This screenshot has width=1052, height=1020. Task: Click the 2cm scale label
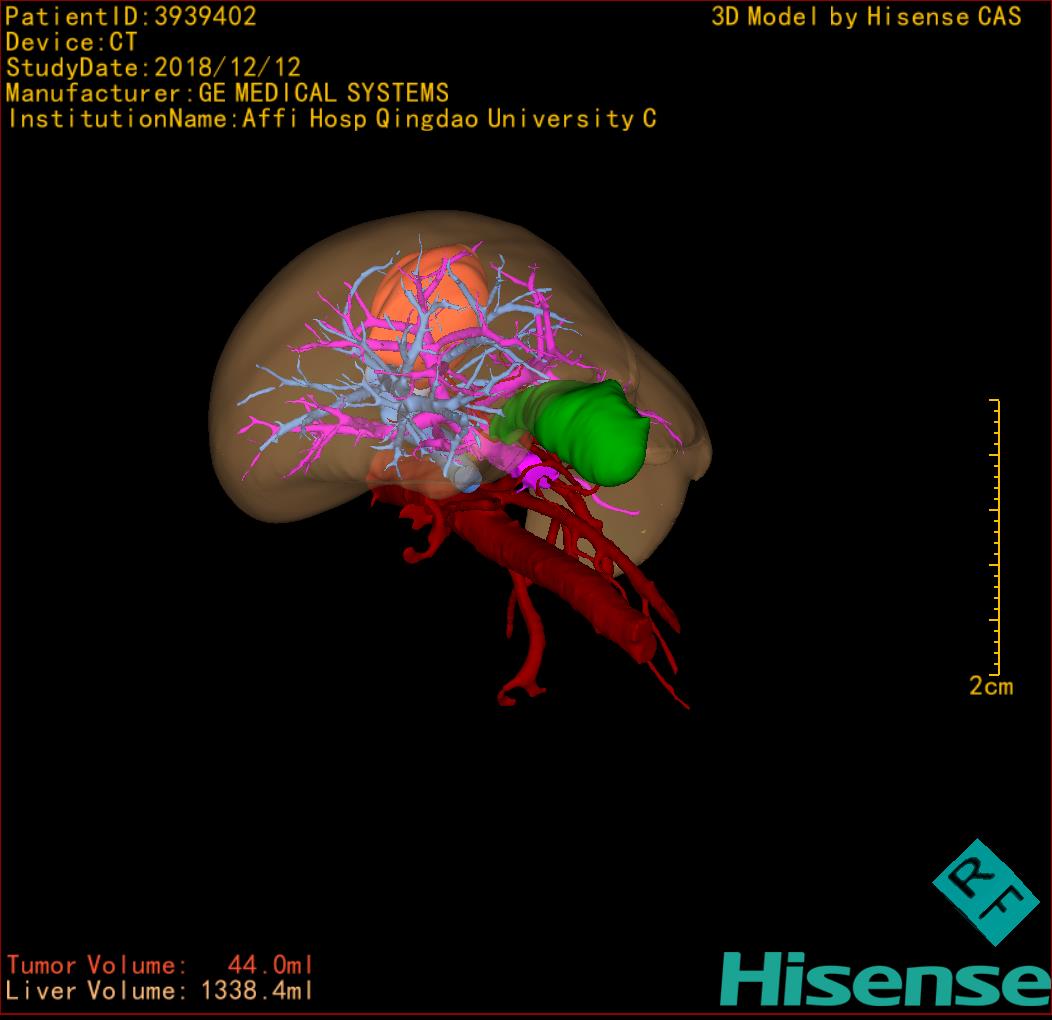[990, 686]
